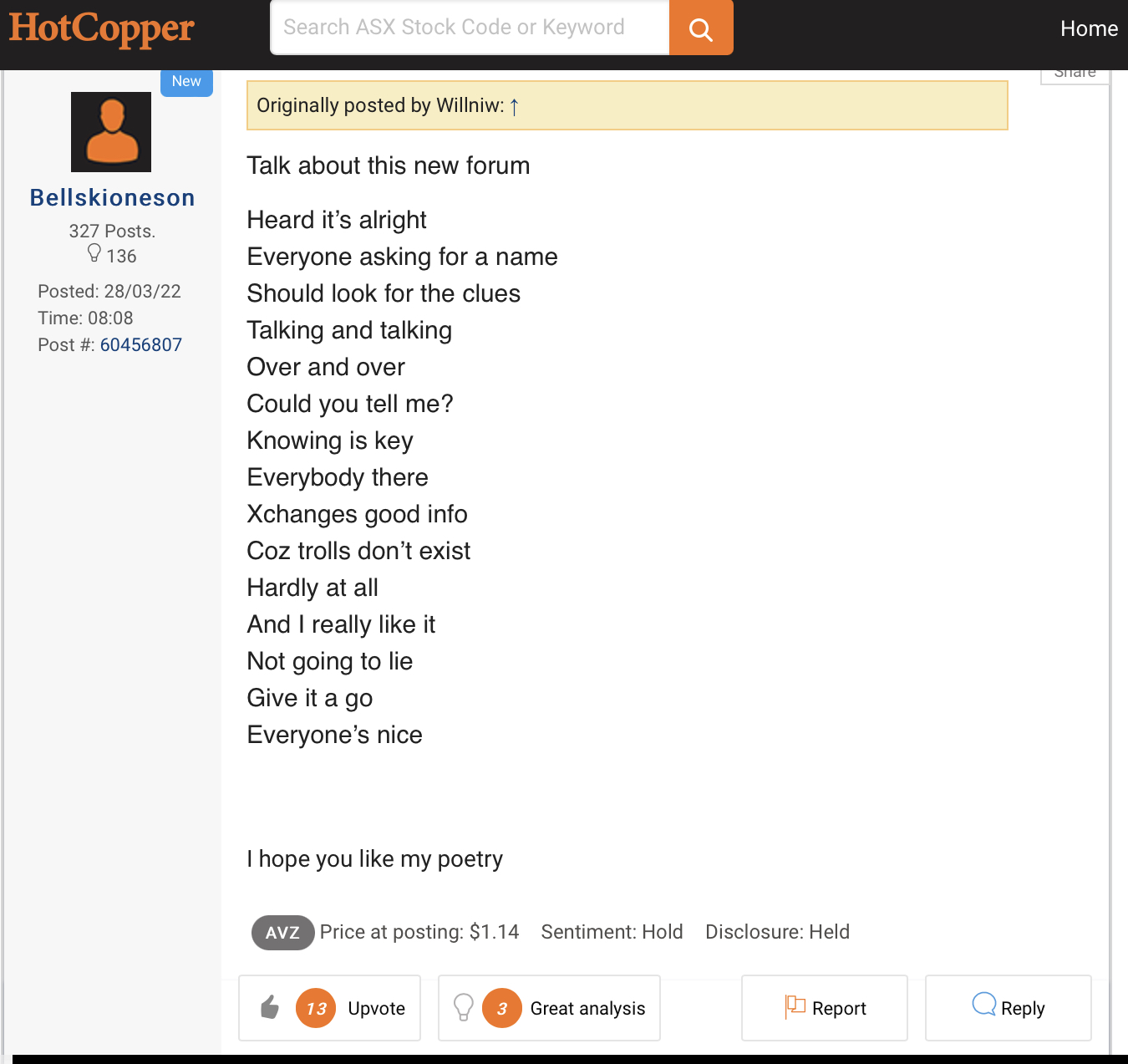
Task: Click the Reply speech bubble icon
Action: pyautogui.click(x=984, y=1004)
